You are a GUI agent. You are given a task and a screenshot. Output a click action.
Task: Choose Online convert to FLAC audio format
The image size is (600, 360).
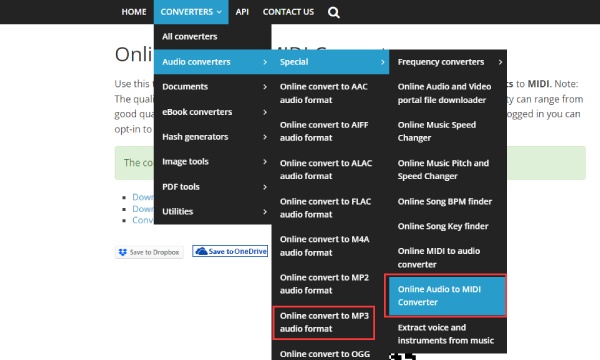tap(330, 208)
